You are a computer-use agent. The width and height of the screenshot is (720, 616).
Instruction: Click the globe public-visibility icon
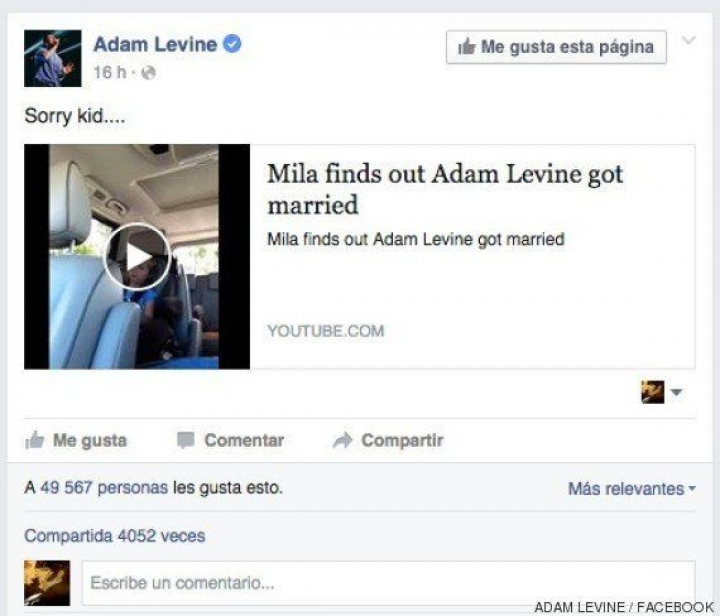148,73
